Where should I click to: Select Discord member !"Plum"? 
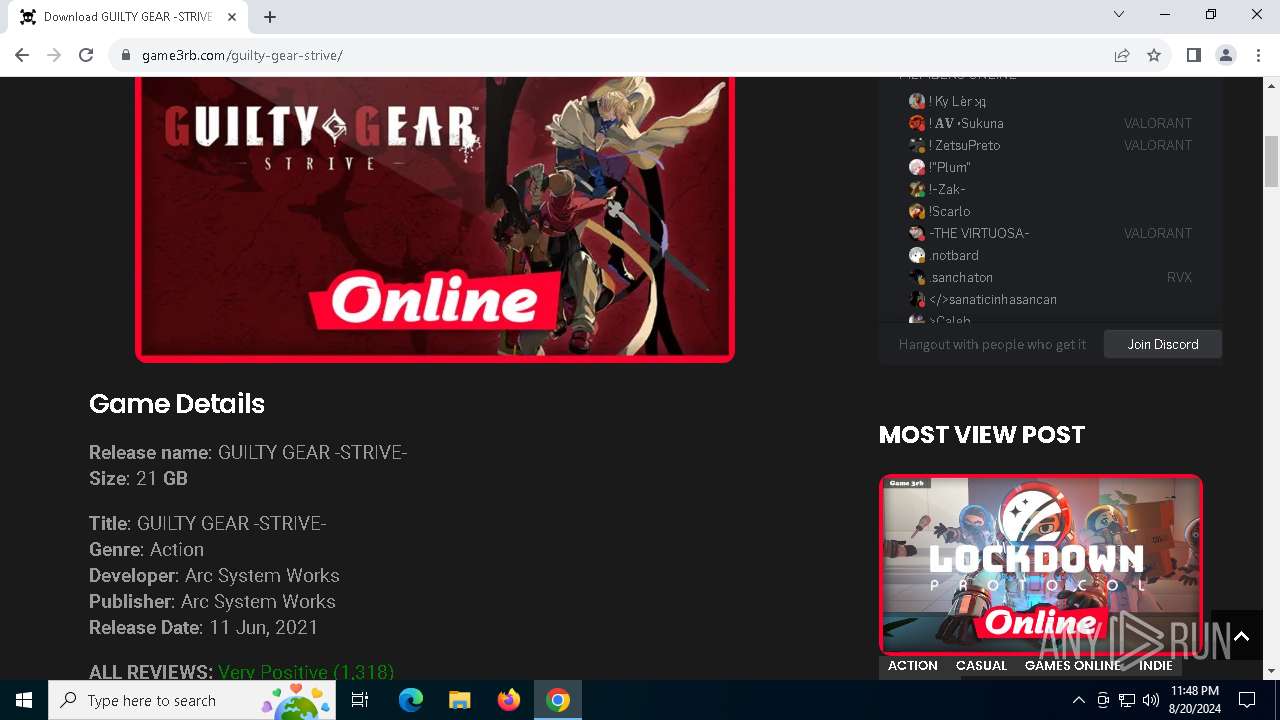[940, 167]
